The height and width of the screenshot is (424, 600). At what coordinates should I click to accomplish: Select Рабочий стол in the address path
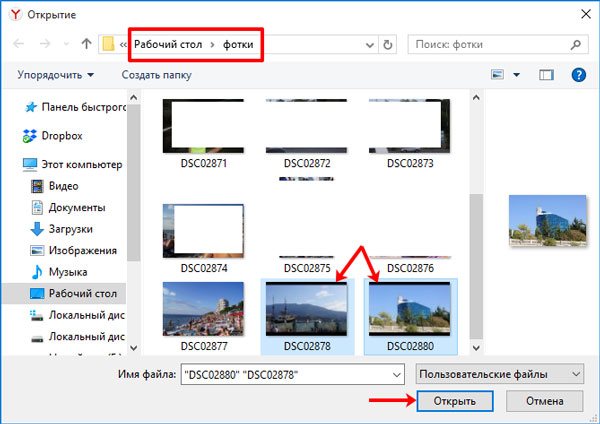click(168, 44)
